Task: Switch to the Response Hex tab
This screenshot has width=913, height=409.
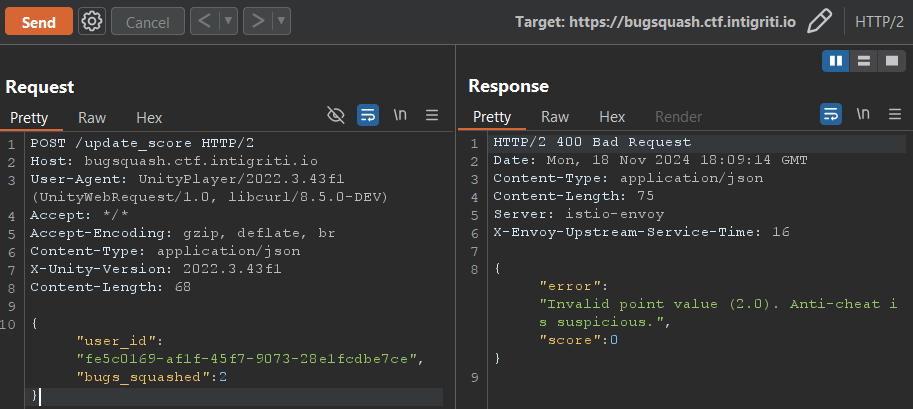Action: 612,117
